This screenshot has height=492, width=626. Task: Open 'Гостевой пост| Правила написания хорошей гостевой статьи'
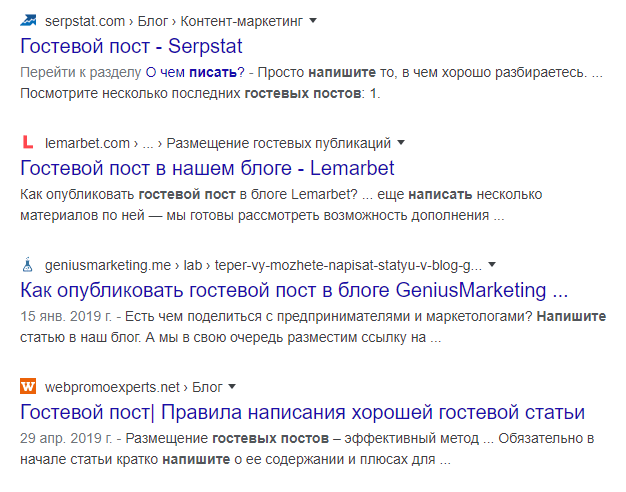[x=302, y=412]
